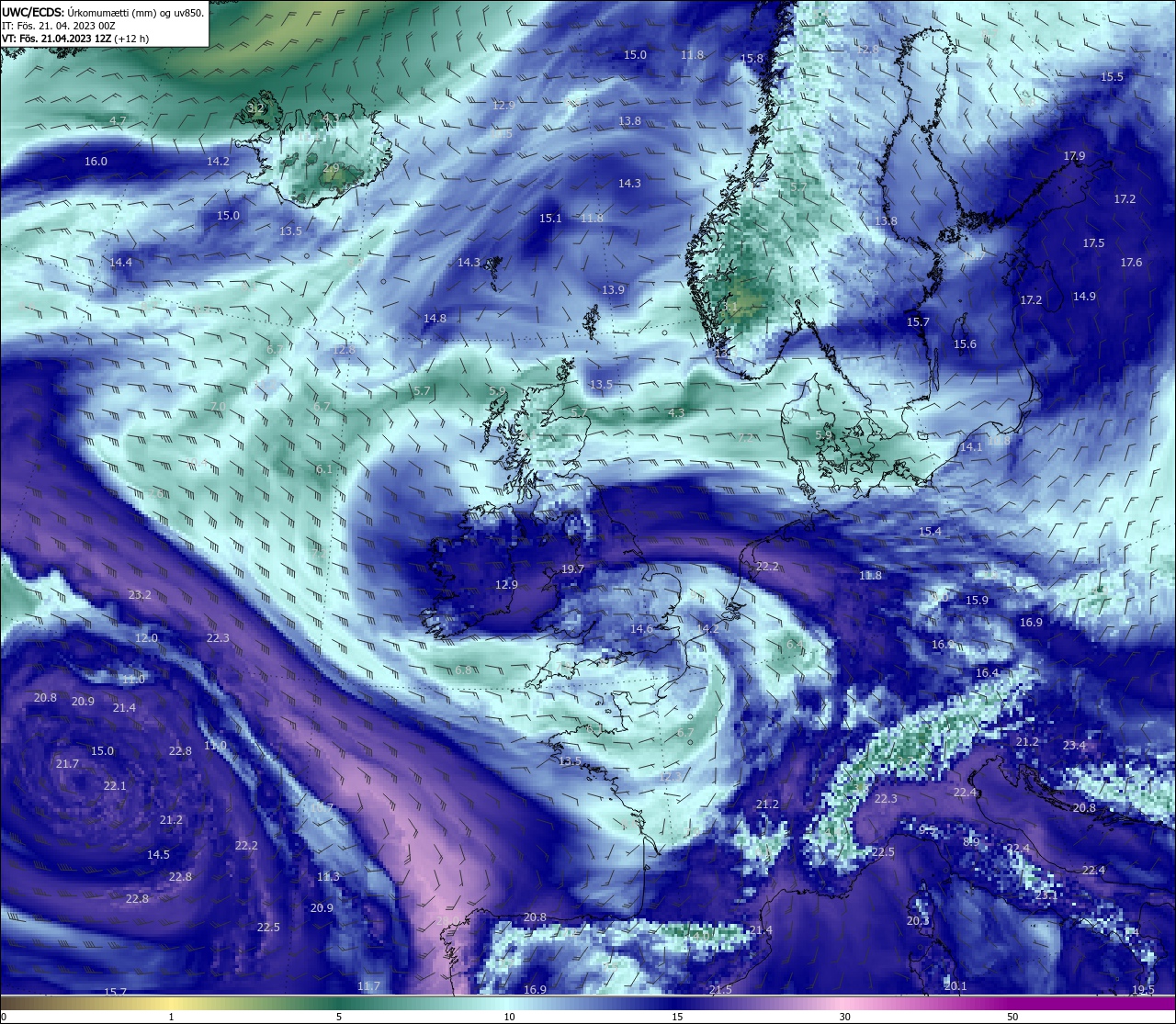This screenshot has width=1176, height=1024.
Task: Click the map value '14.9'
Action: (x=1084, y=297)
